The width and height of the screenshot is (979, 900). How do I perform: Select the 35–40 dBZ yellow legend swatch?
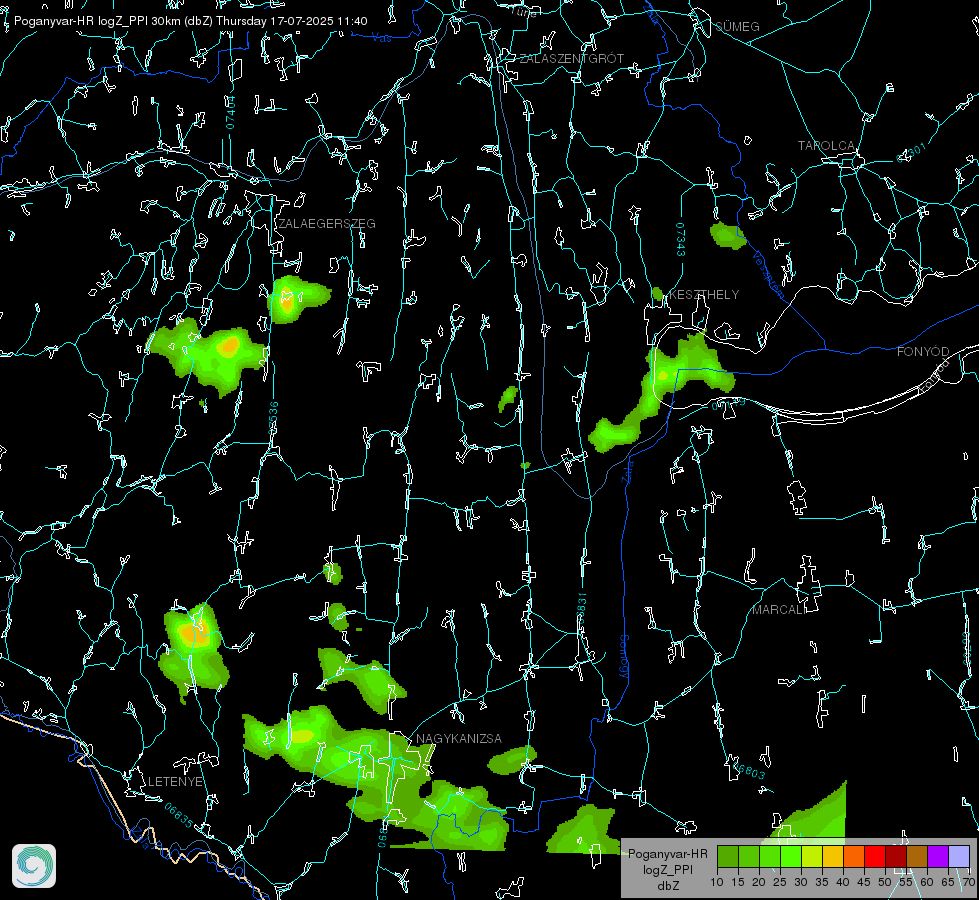[x=833, y=856]
